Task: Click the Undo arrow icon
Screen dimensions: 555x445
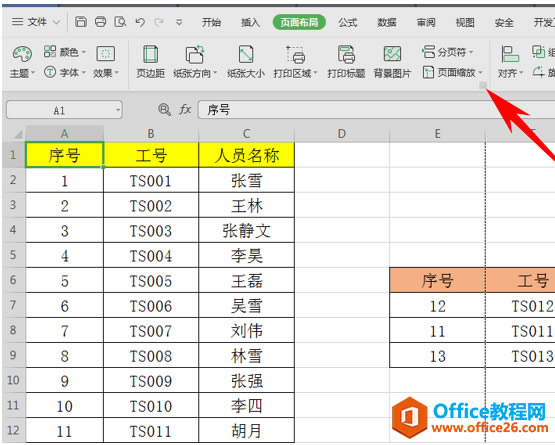Action: (140, 23)
